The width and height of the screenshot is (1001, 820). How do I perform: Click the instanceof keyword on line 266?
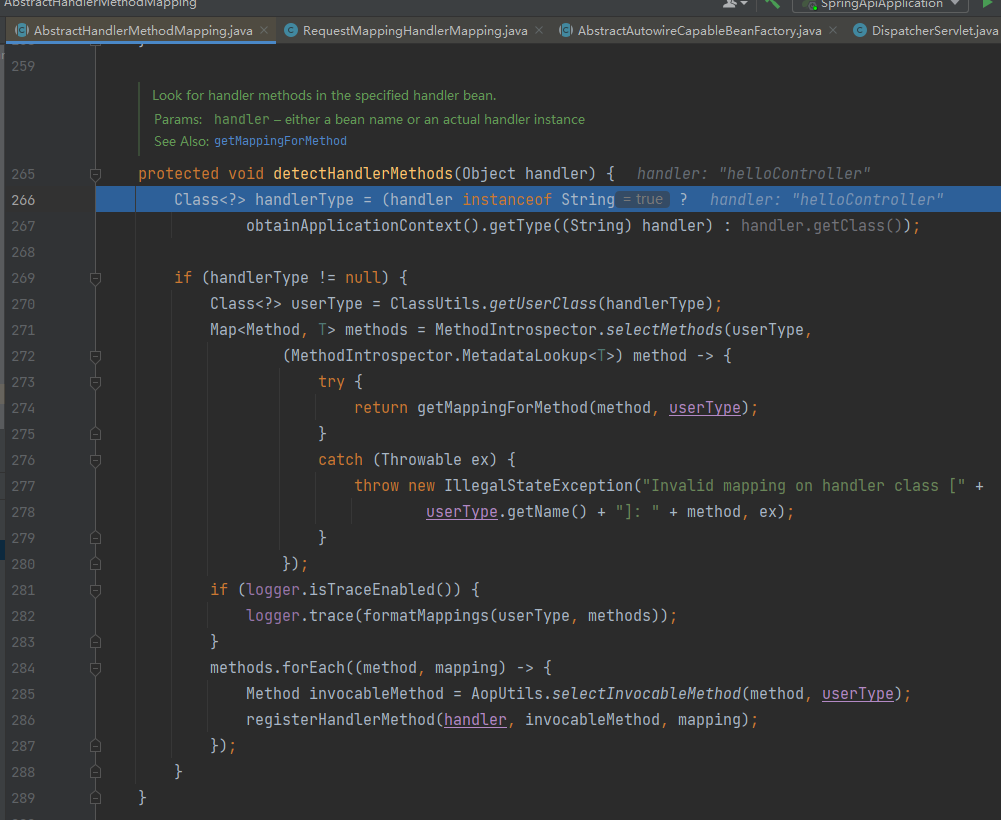[x=507, y=200]
